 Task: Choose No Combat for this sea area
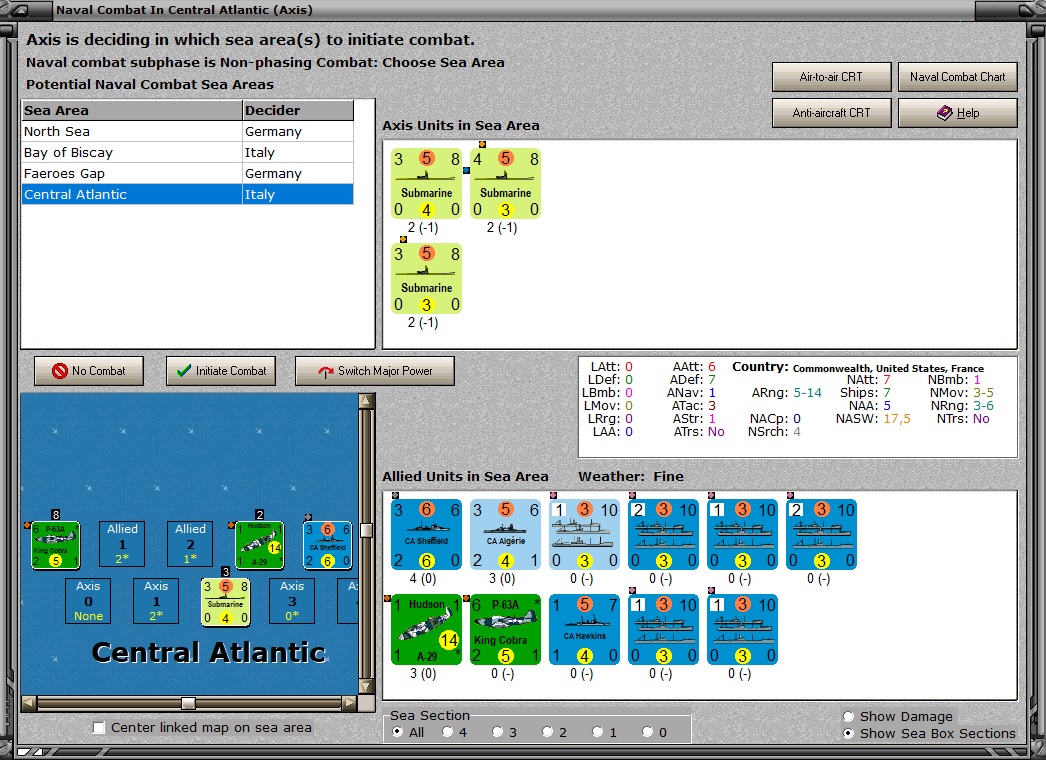(x=89, y=371)
